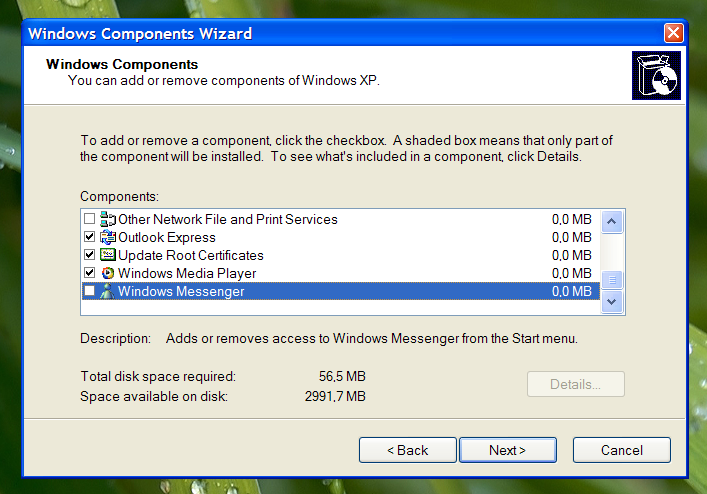This screenshot has height=494, width=707.
Task: Click the Windows Media Player icon
Action: coord(107,273)
